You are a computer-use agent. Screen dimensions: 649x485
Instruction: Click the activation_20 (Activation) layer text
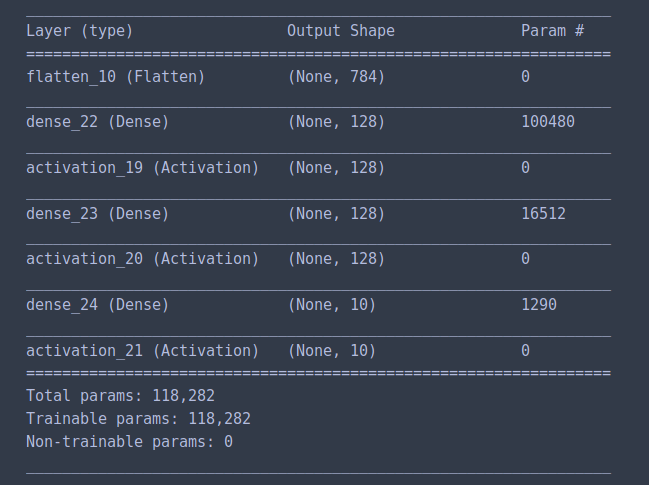(142, 259)
